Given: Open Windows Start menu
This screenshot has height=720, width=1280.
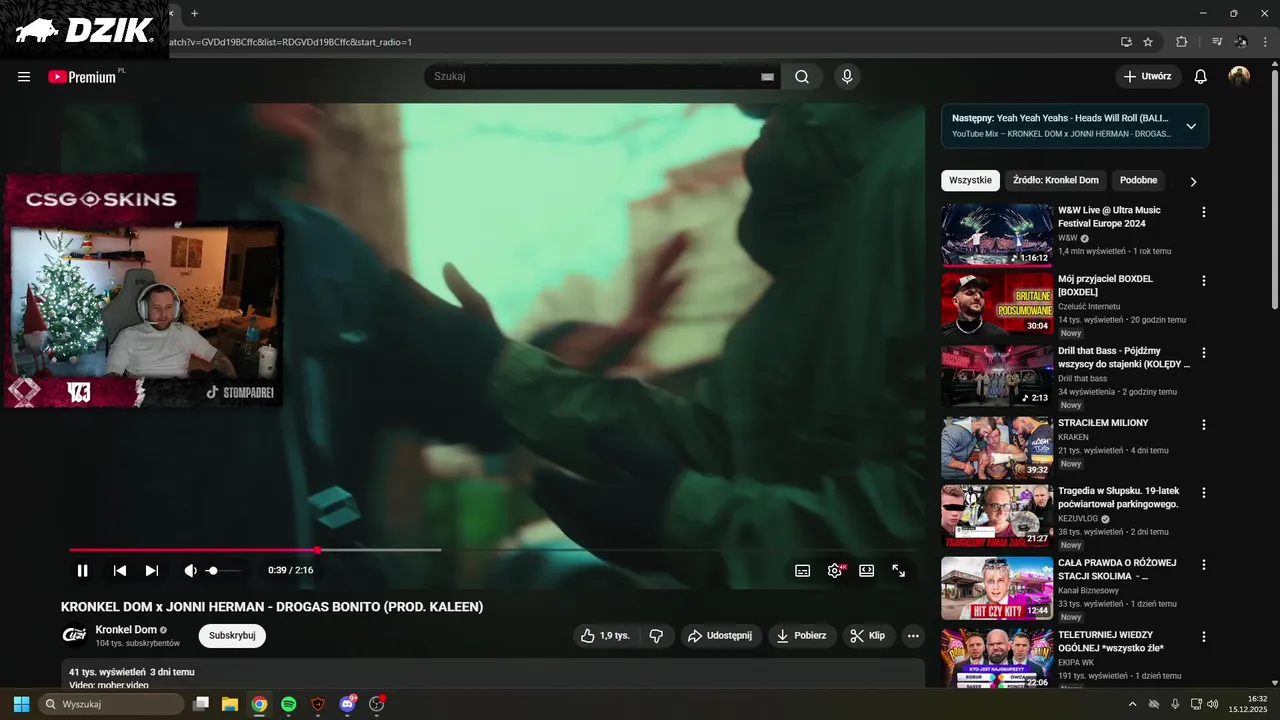Looking at the screenshot, I should 21,704.
